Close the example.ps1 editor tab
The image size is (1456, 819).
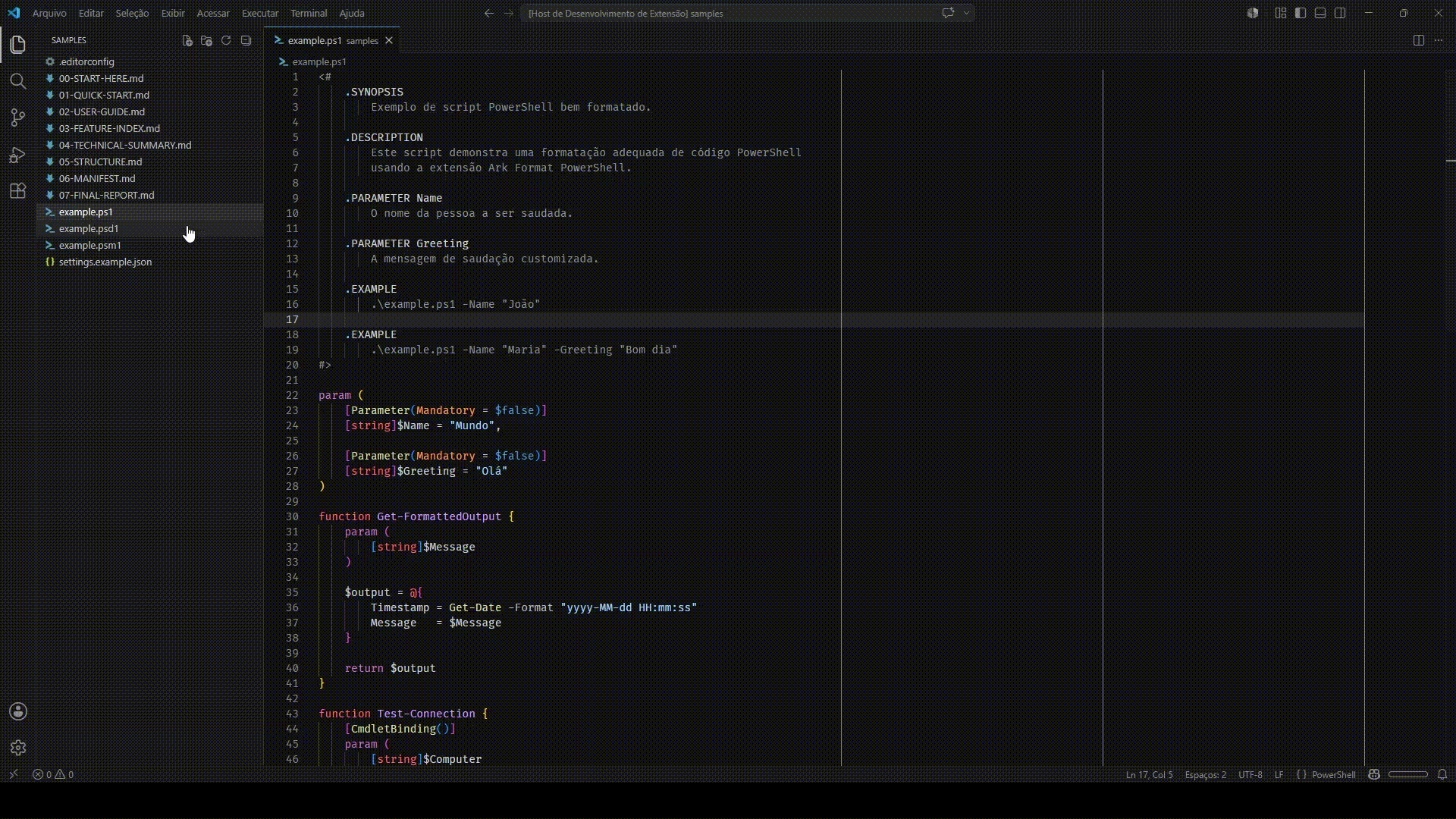coord(389,40)
